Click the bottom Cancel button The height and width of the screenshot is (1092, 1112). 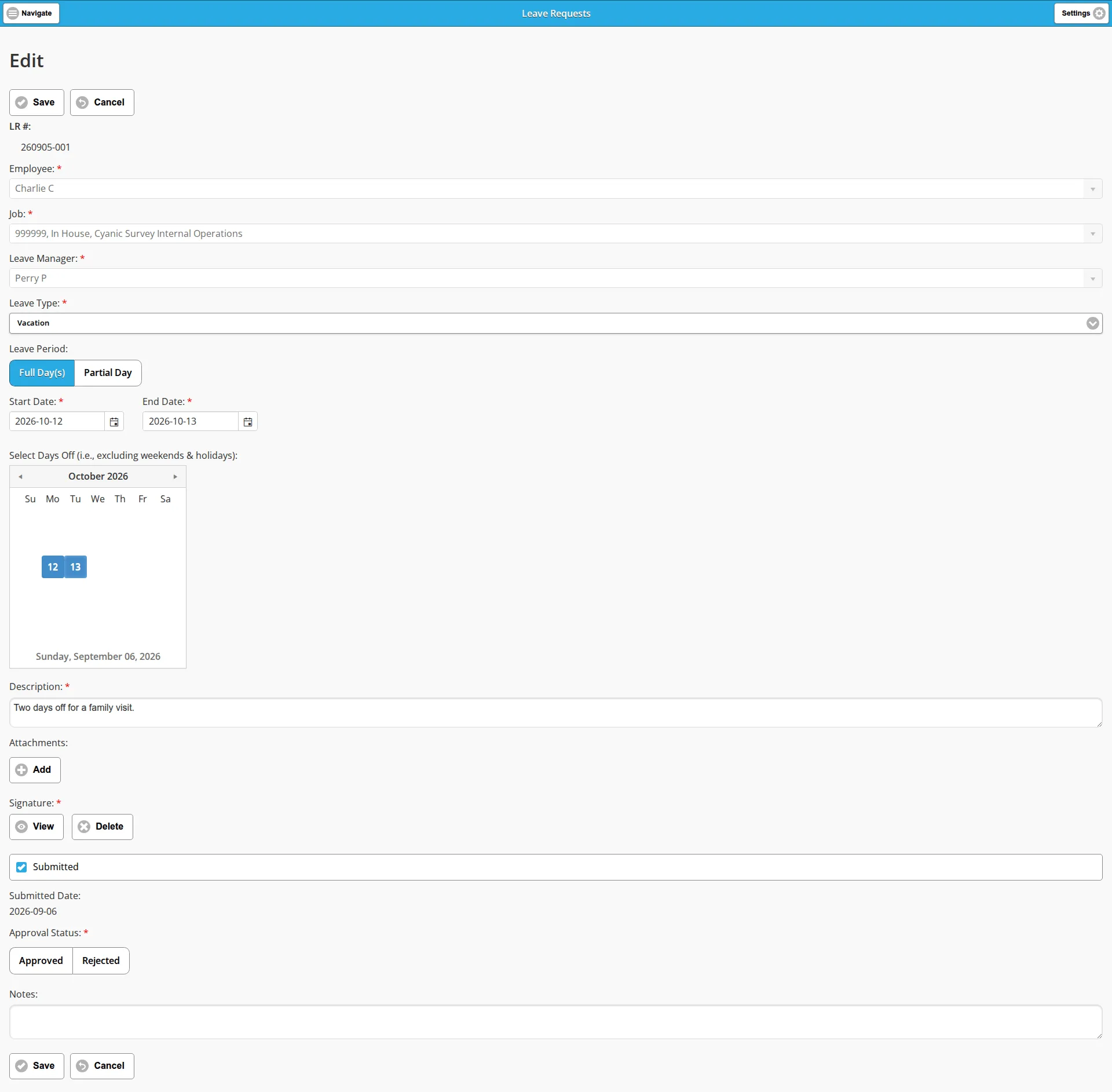pos(102,1067)
